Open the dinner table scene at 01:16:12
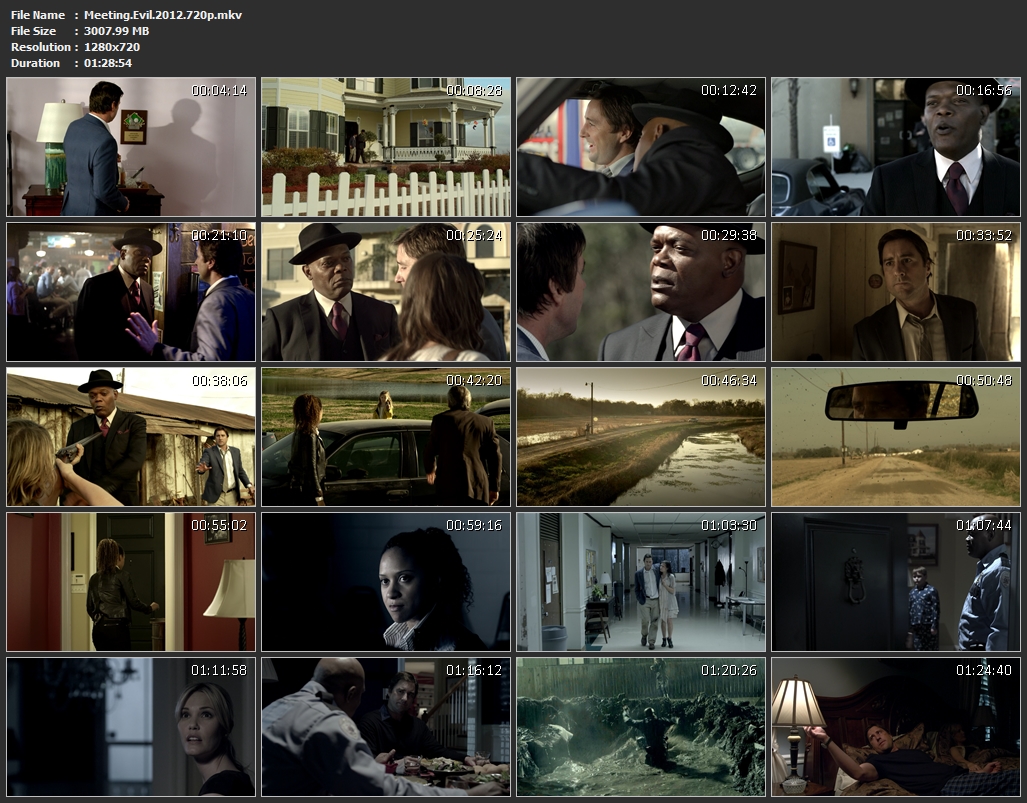1027x803 pixels. coord(386,727)
